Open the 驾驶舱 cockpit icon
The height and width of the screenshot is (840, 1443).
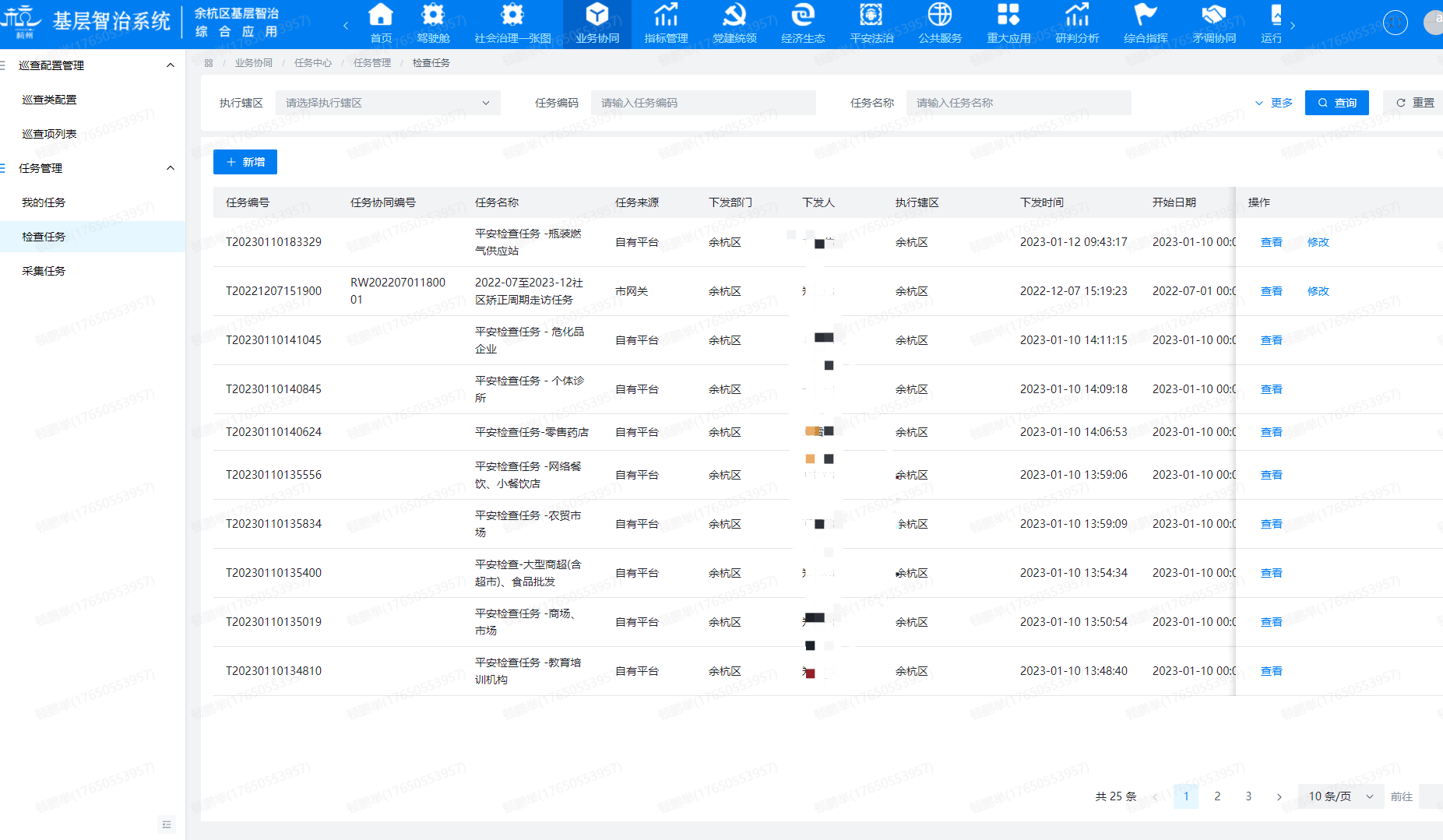[433, 15]
